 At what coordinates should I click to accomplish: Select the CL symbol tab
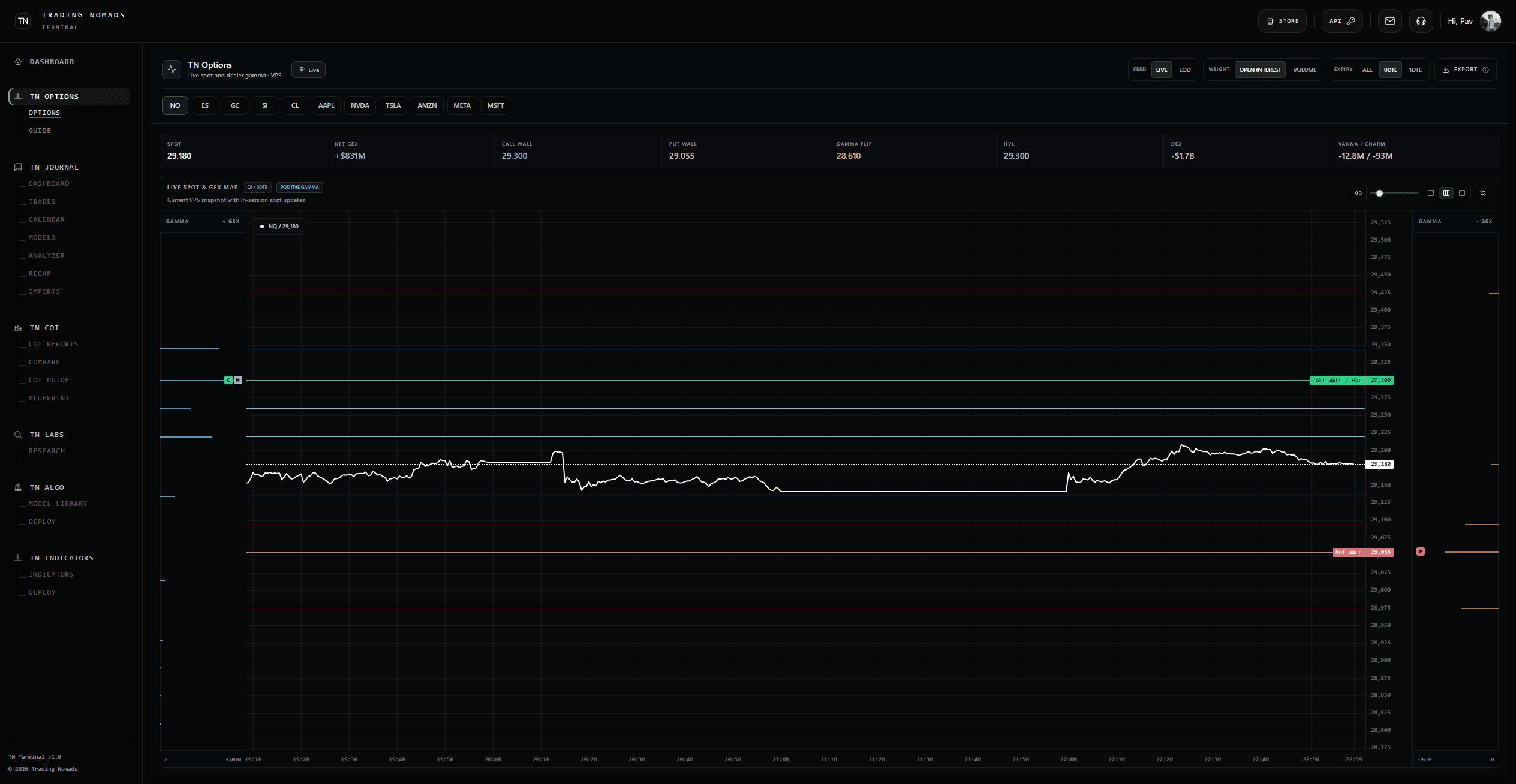pyautogui.click(x=295, y=105)
